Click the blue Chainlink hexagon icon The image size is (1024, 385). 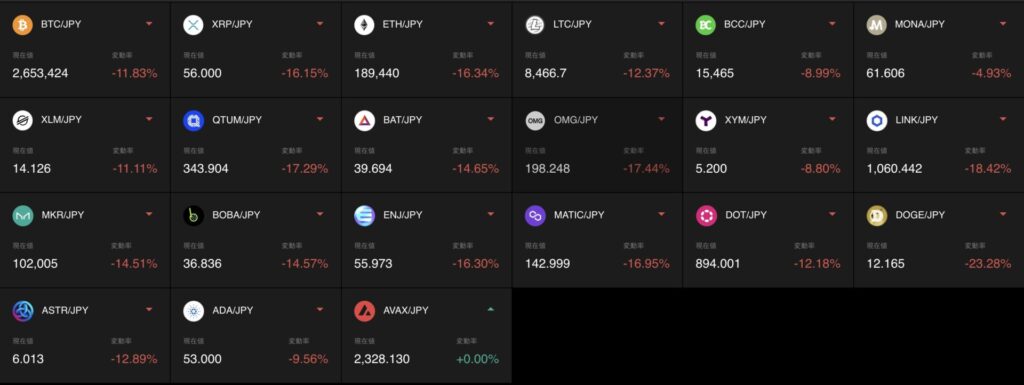tap(877, 120)
